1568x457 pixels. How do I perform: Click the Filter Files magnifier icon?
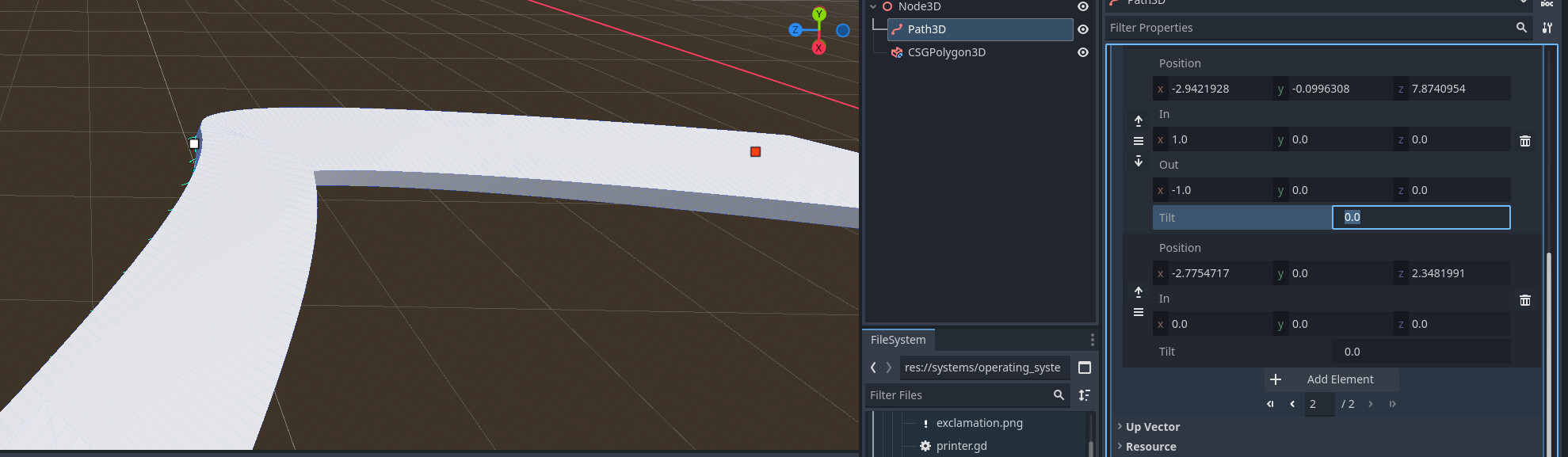(x=1059, y=395)
